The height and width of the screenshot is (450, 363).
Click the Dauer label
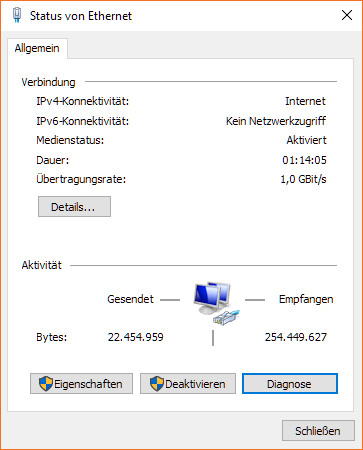(53, 160)
